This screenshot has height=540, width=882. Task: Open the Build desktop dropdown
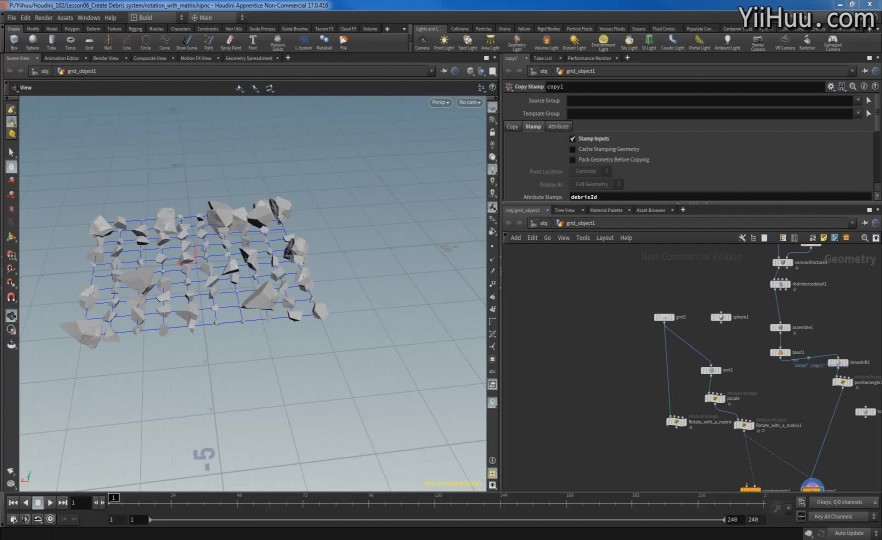[156, 17]
